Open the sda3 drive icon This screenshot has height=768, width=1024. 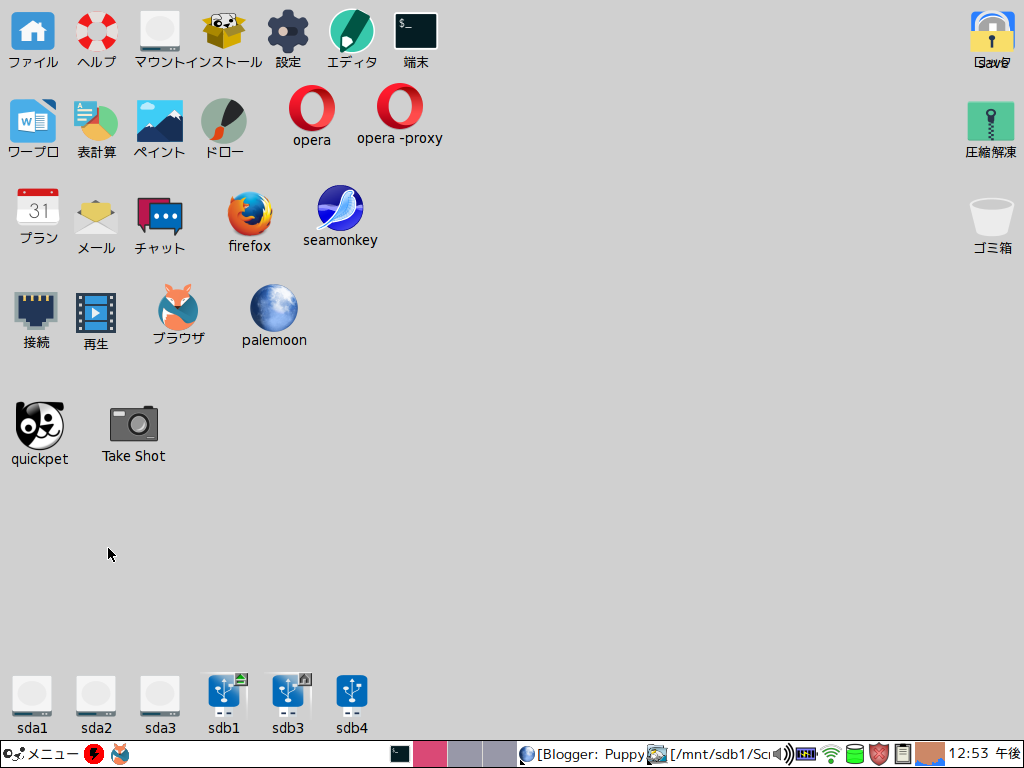click(160, 696)
